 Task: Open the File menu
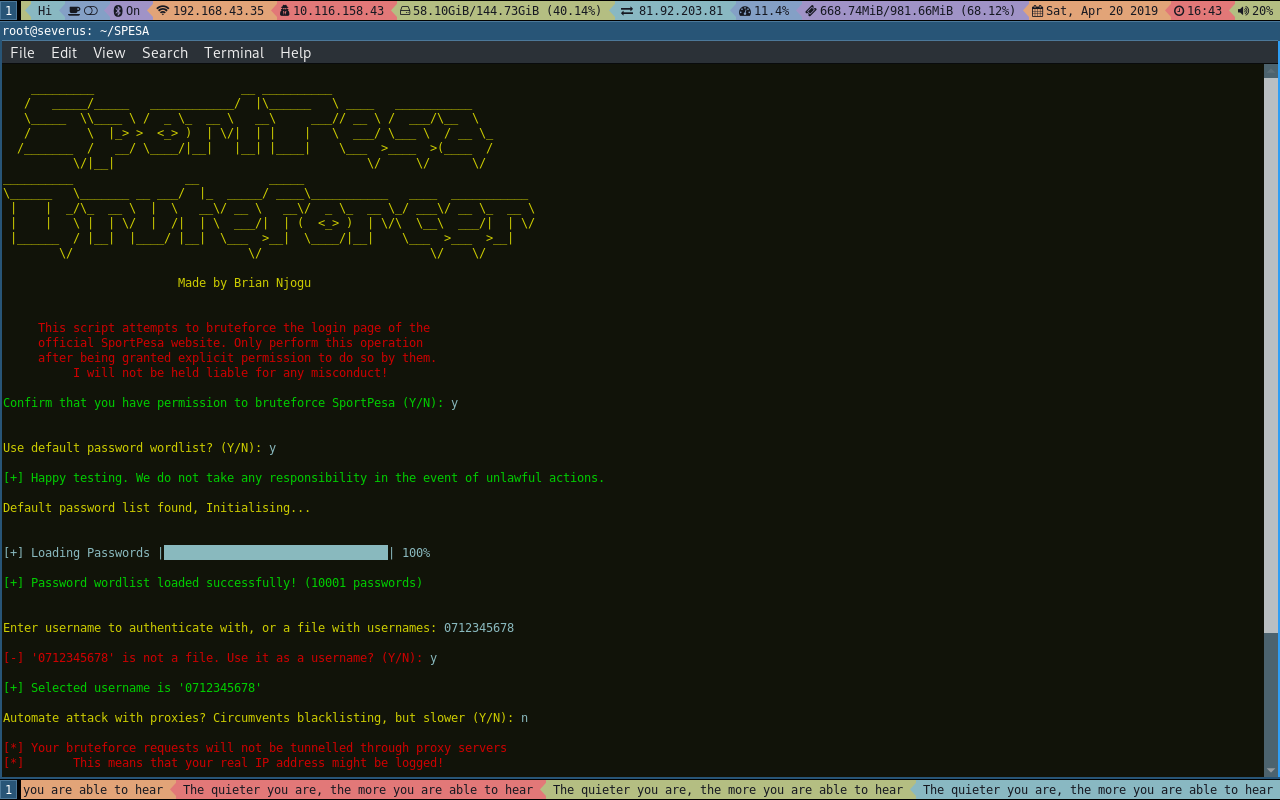pyautogui.click(x=22, y=52)
